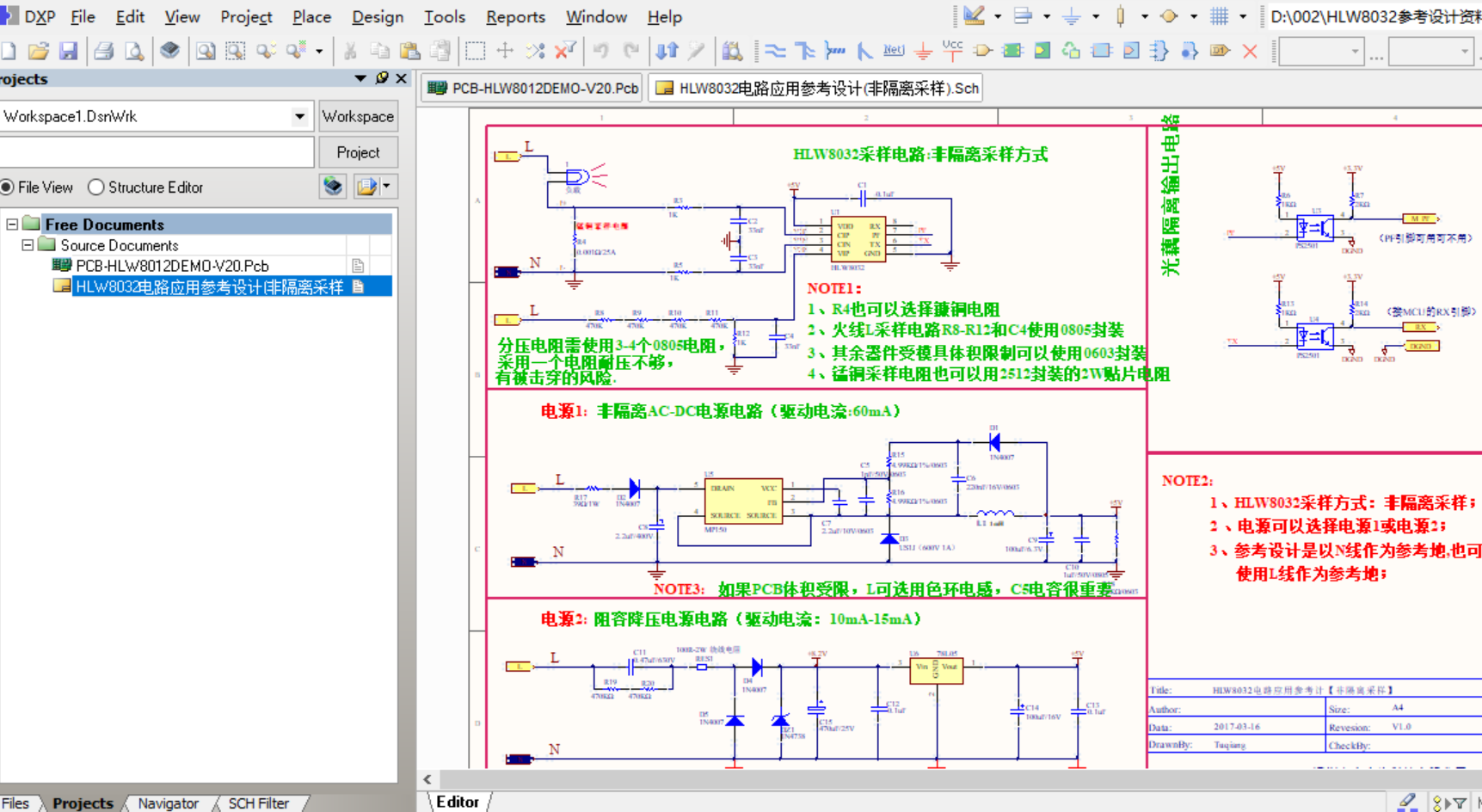Click the Project button

(x=358, y=152)
